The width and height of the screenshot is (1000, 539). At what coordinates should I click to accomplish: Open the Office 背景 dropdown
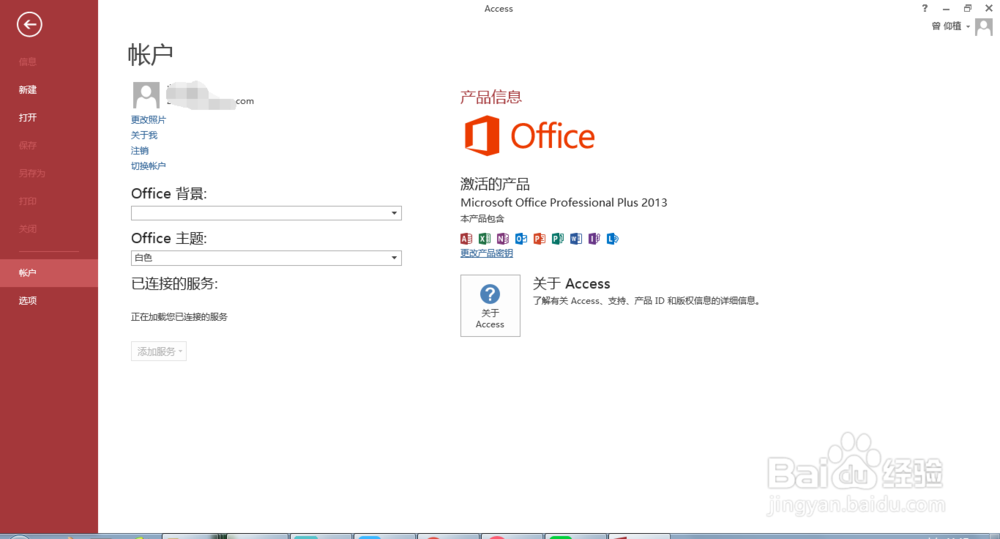[266, 213]
